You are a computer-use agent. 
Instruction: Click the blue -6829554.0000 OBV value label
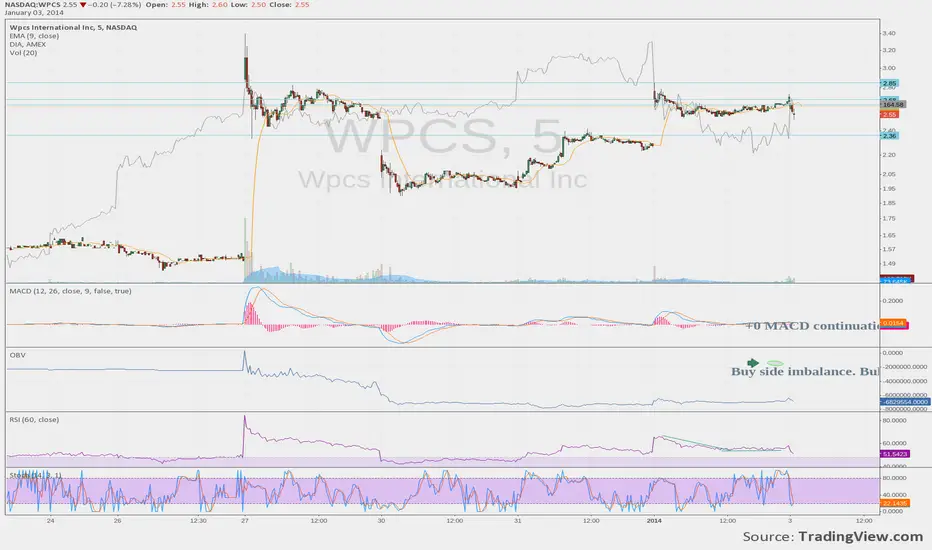(905, 402)
